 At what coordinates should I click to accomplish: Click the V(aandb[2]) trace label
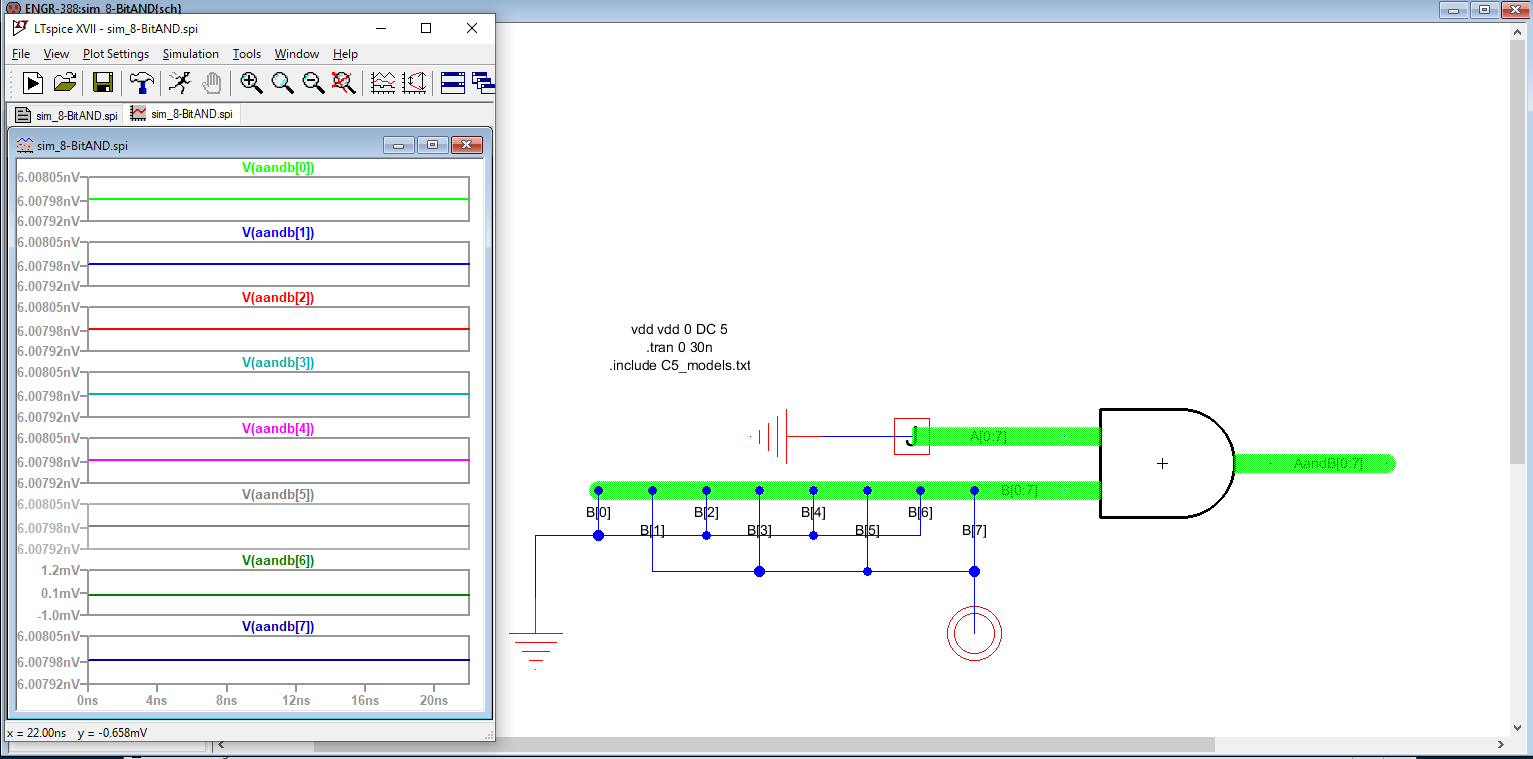pyautogui.click(x=278, y=297)
